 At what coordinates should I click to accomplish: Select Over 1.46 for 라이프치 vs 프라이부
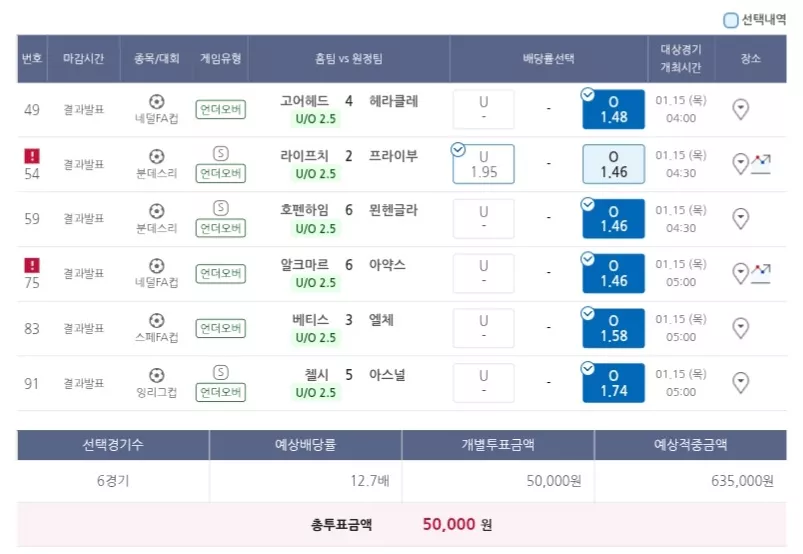click(x=614, y=164)
